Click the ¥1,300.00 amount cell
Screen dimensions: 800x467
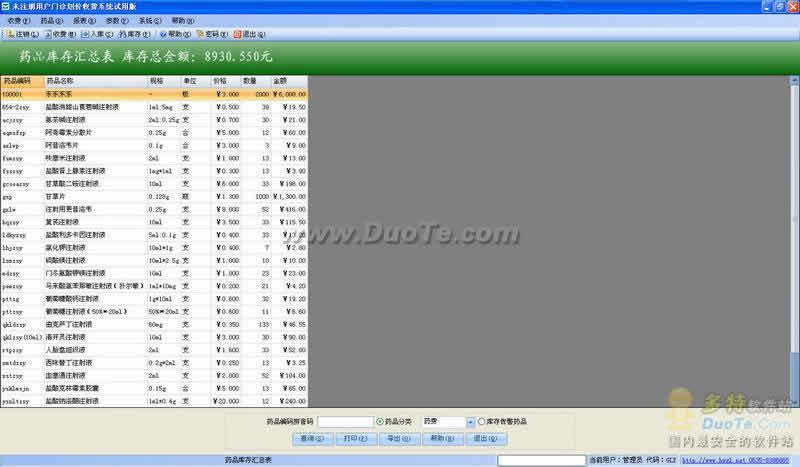click(x=289, y=196)
